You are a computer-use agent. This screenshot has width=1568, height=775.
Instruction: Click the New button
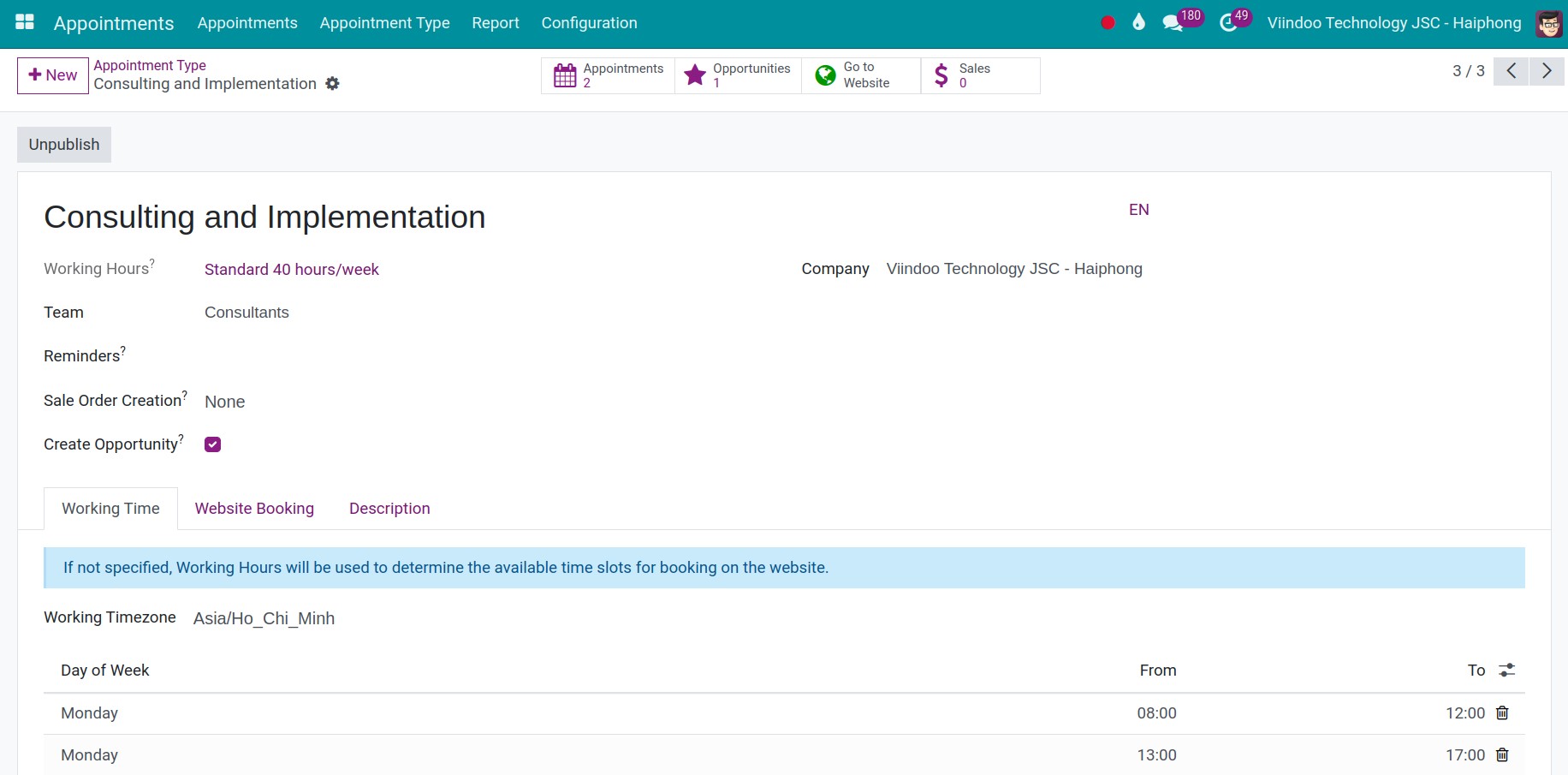pyautogui.click(x=53, y=75)
